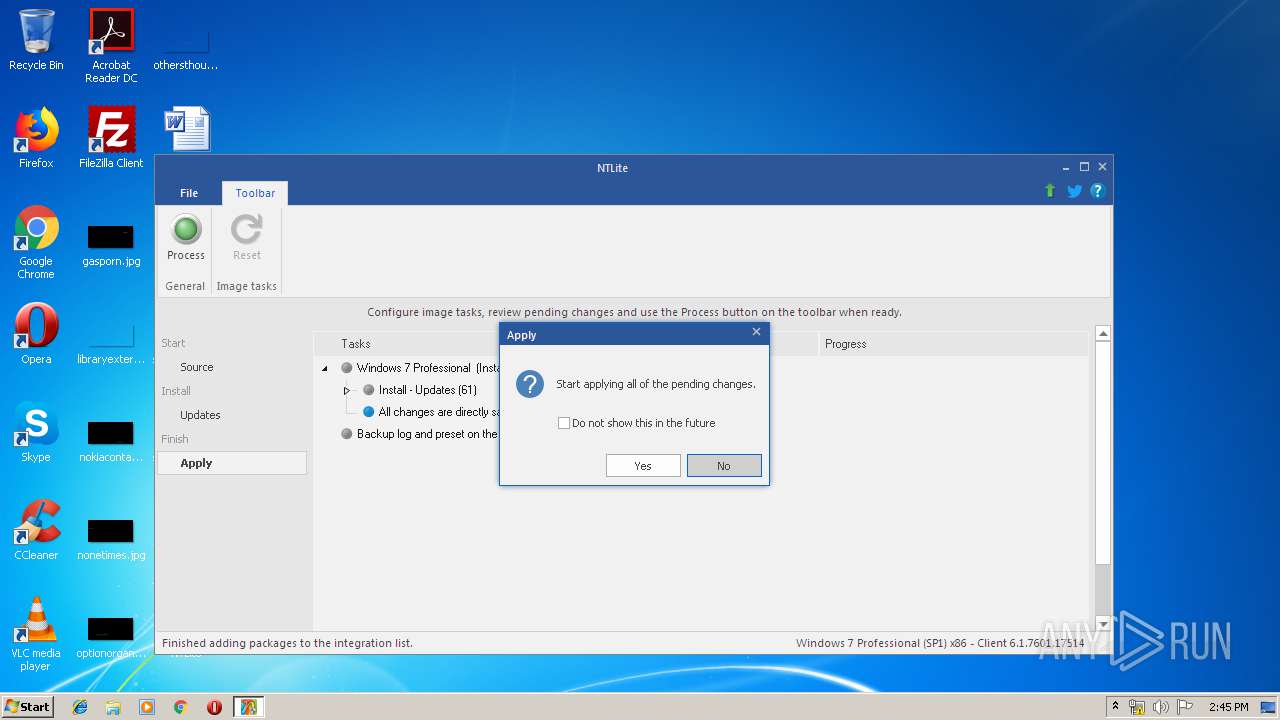Open Opera from the taskbar
This screenshot has height=720, width=1280.
pos(214,707)
